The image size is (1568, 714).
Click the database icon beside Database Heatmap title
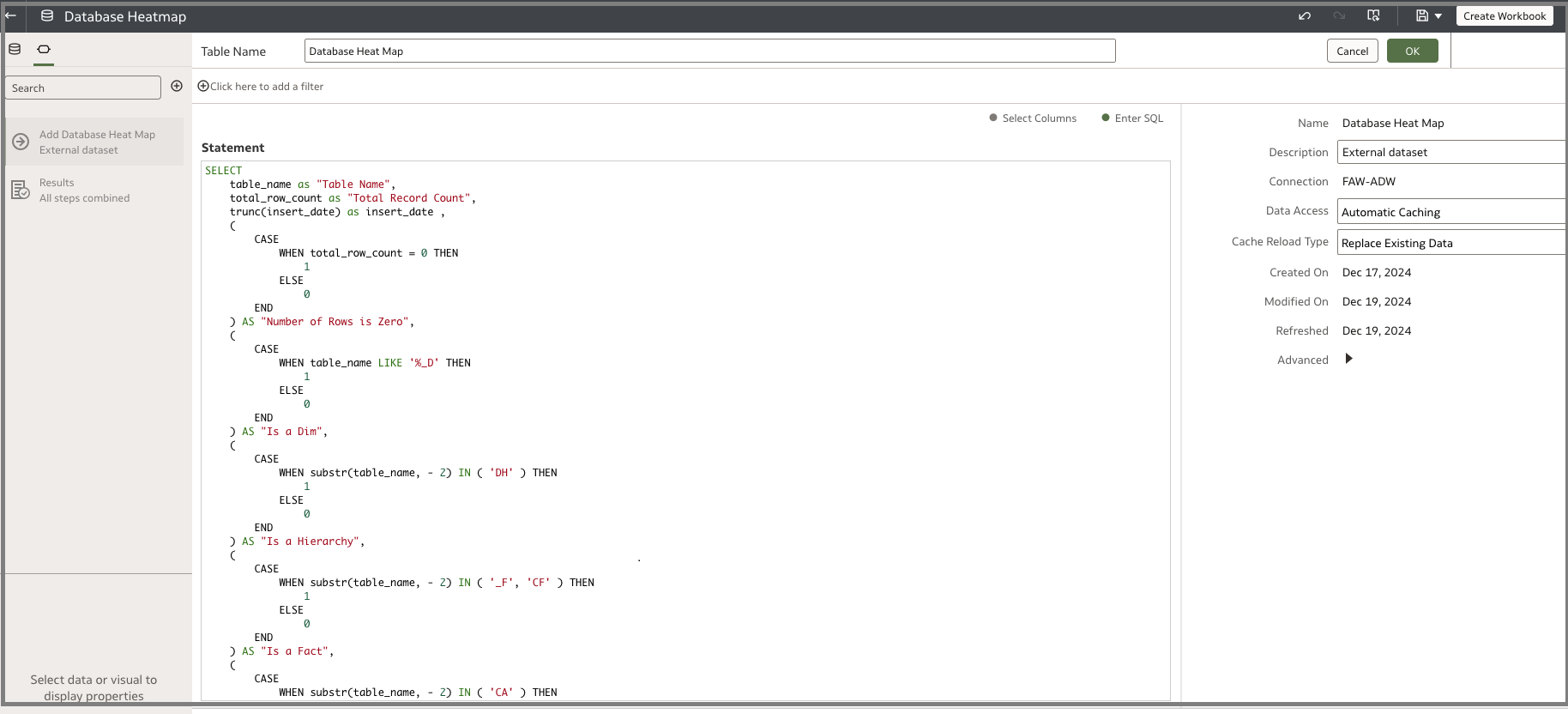click(47, 15)
